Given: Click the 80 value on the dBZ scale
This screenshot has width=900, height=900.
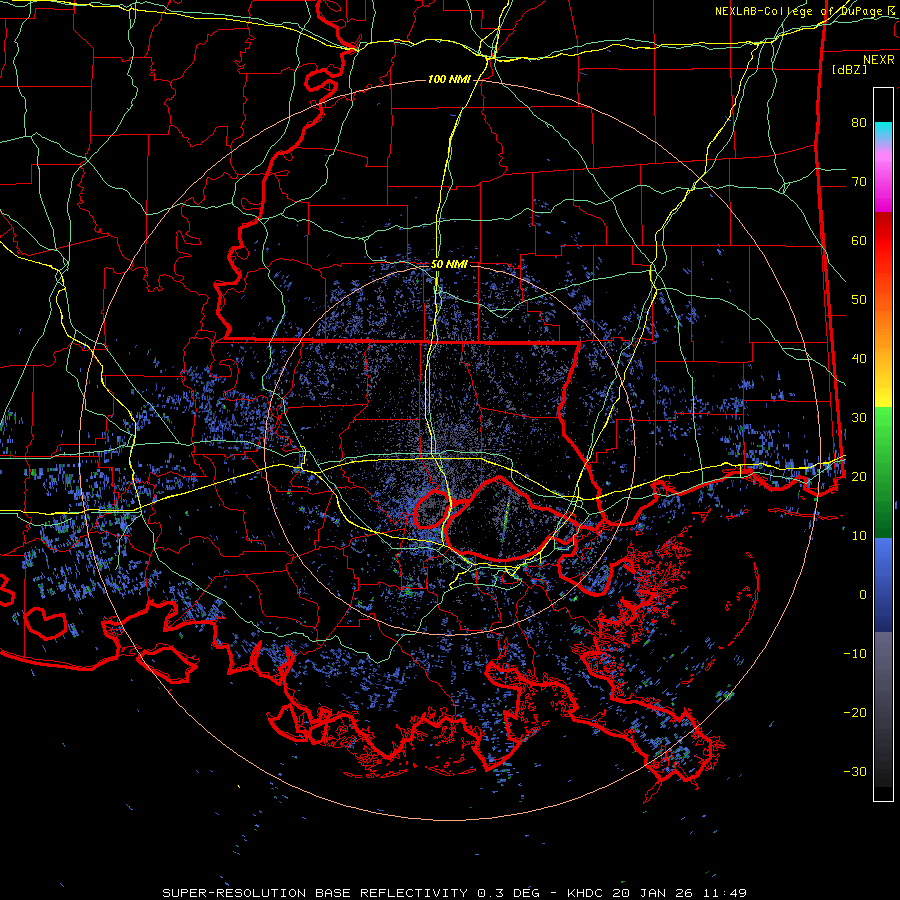Looking at the screenshot, I should pos(859,123).
